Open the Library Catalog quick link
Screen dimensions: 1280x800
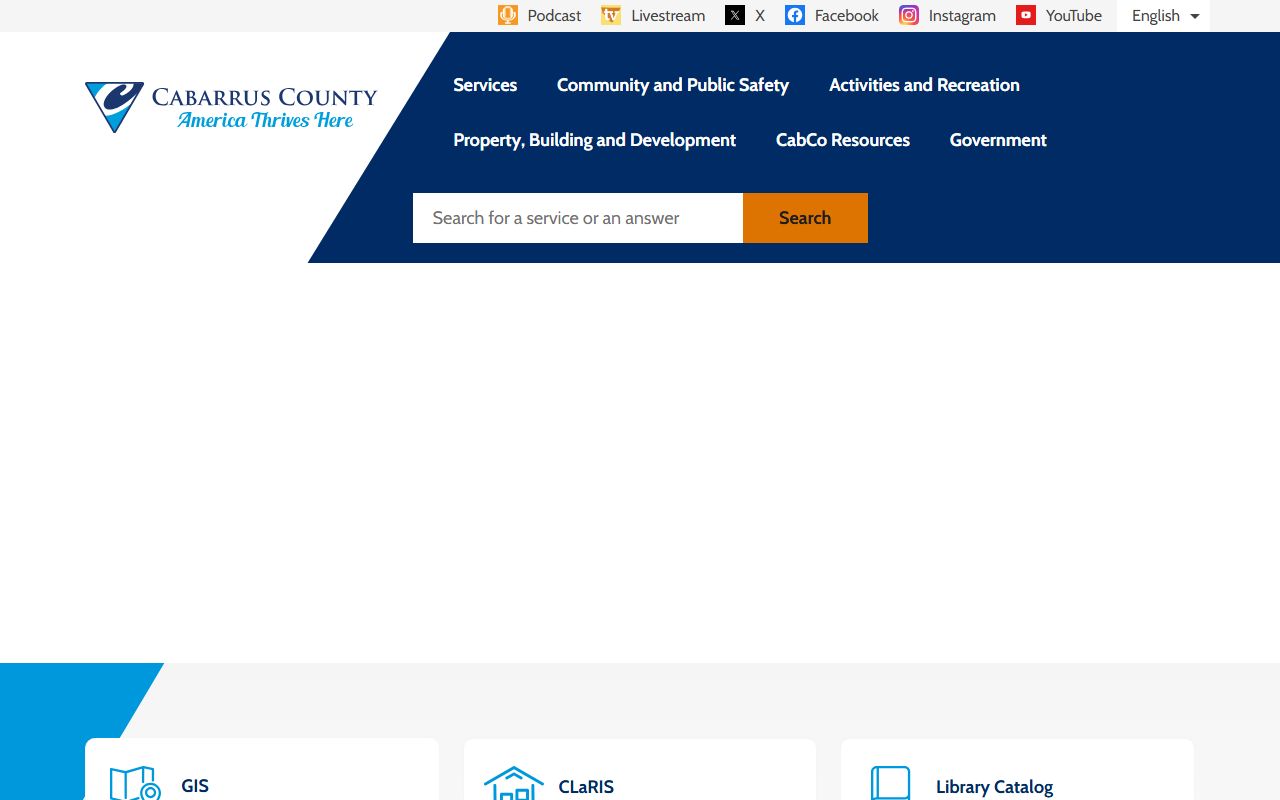click(1017, 769)
